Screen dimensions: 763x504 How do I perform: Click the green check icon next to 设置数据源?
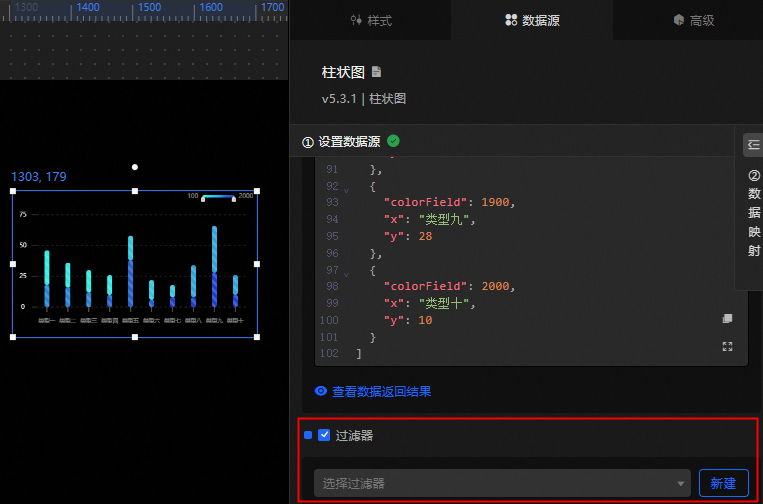(x=393, y=141)
